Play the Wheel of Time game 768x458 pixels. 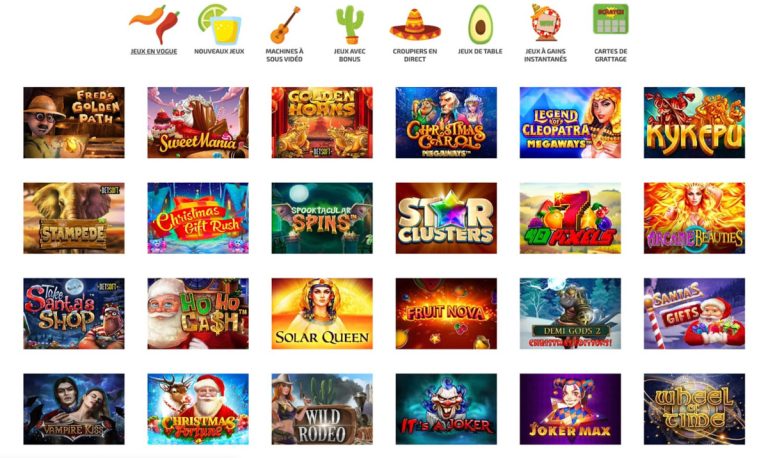[695, 409]
